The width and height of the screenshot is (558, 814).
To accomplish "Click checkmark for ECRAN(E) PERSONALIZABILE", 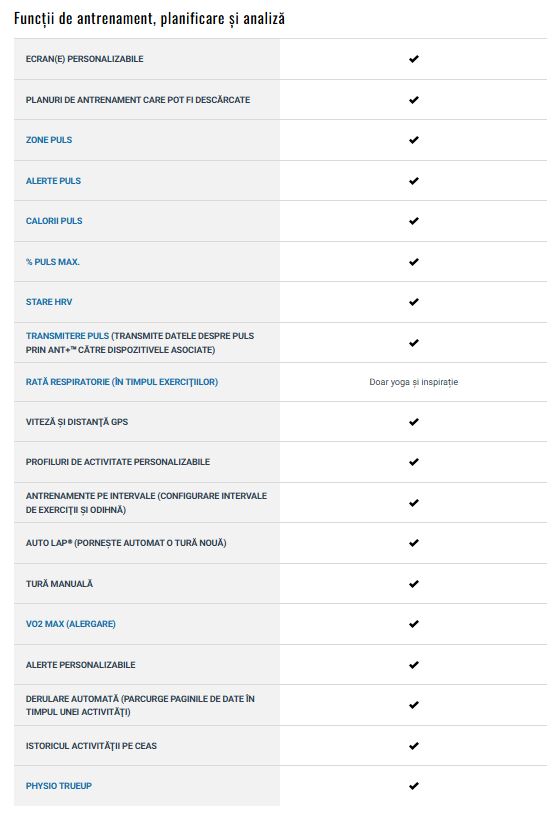I will (x=414, y=59).
